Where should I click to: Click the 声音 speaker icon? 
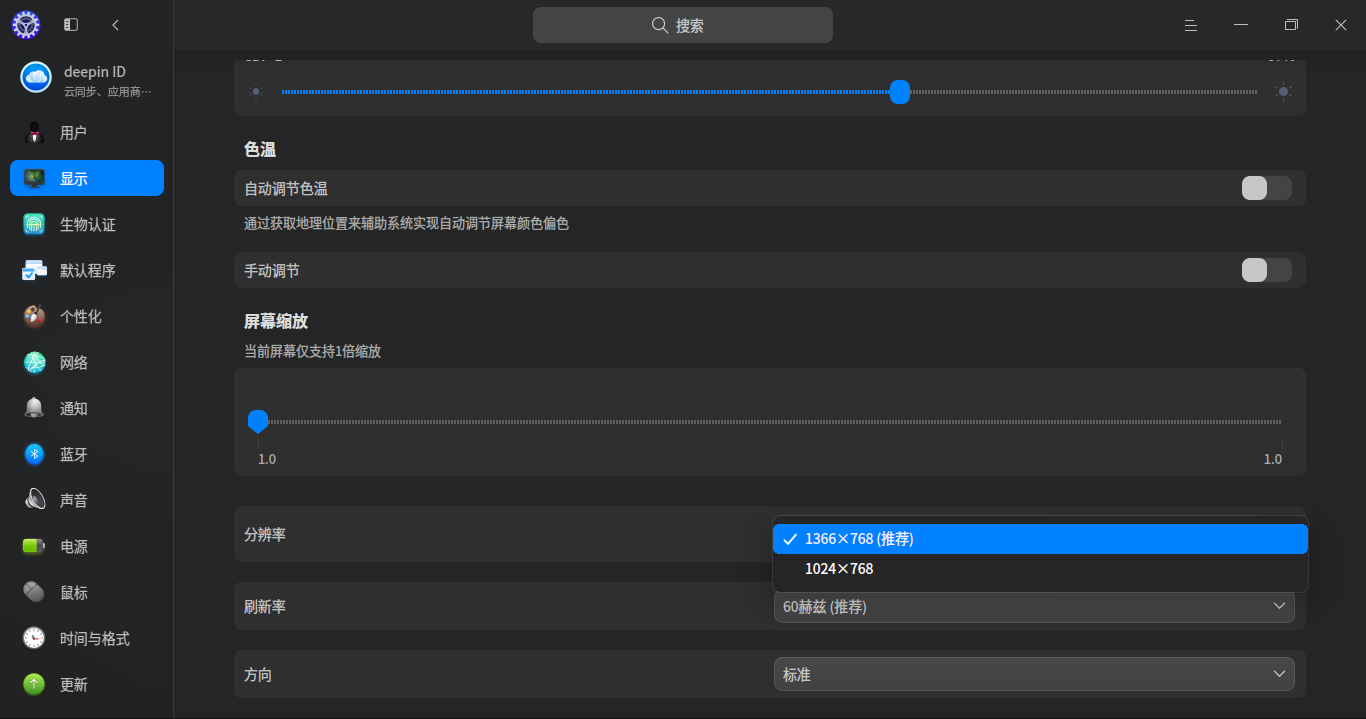35,501
